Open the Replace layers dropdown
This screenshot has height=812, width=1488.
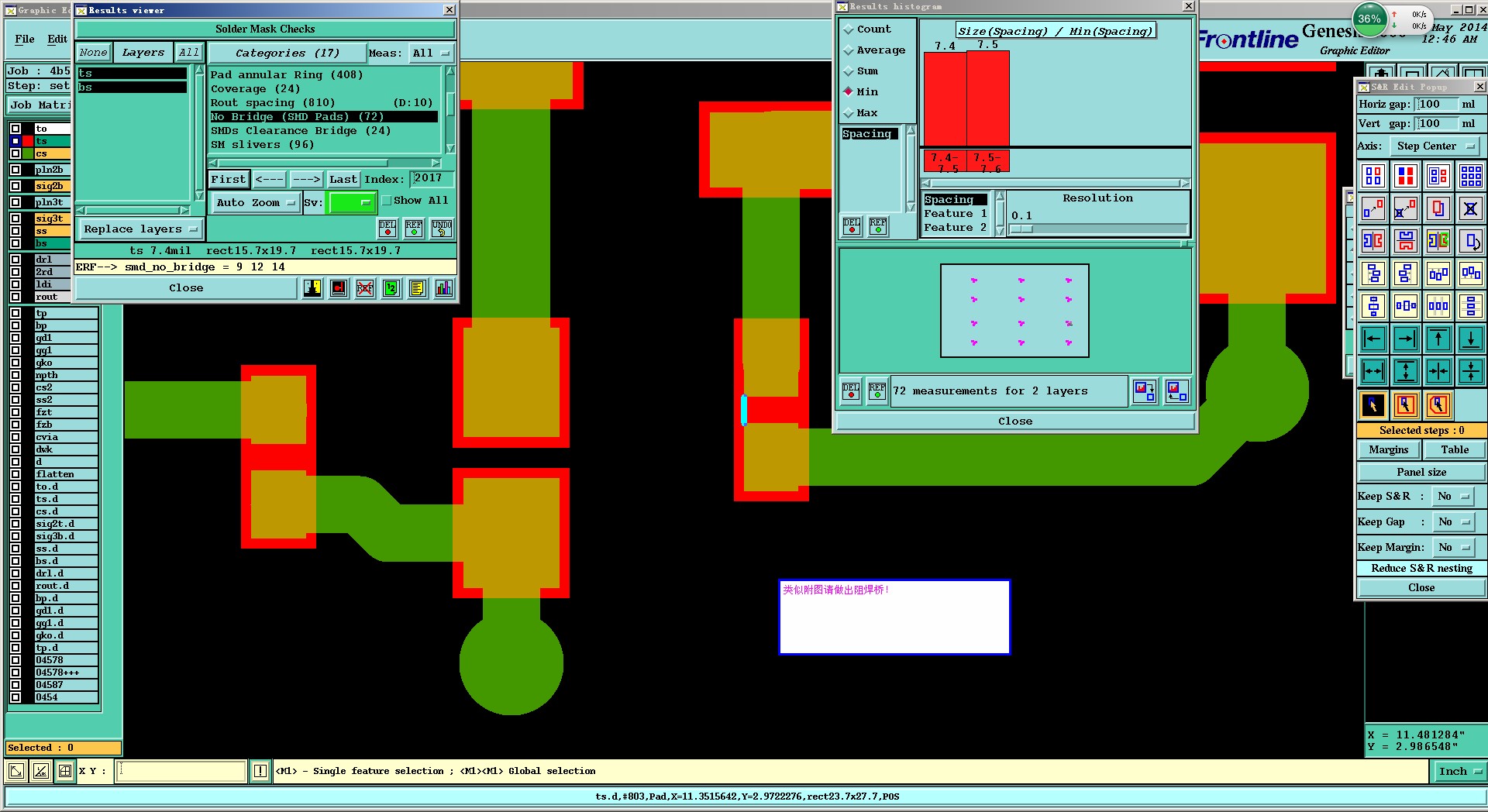[139, 229]
